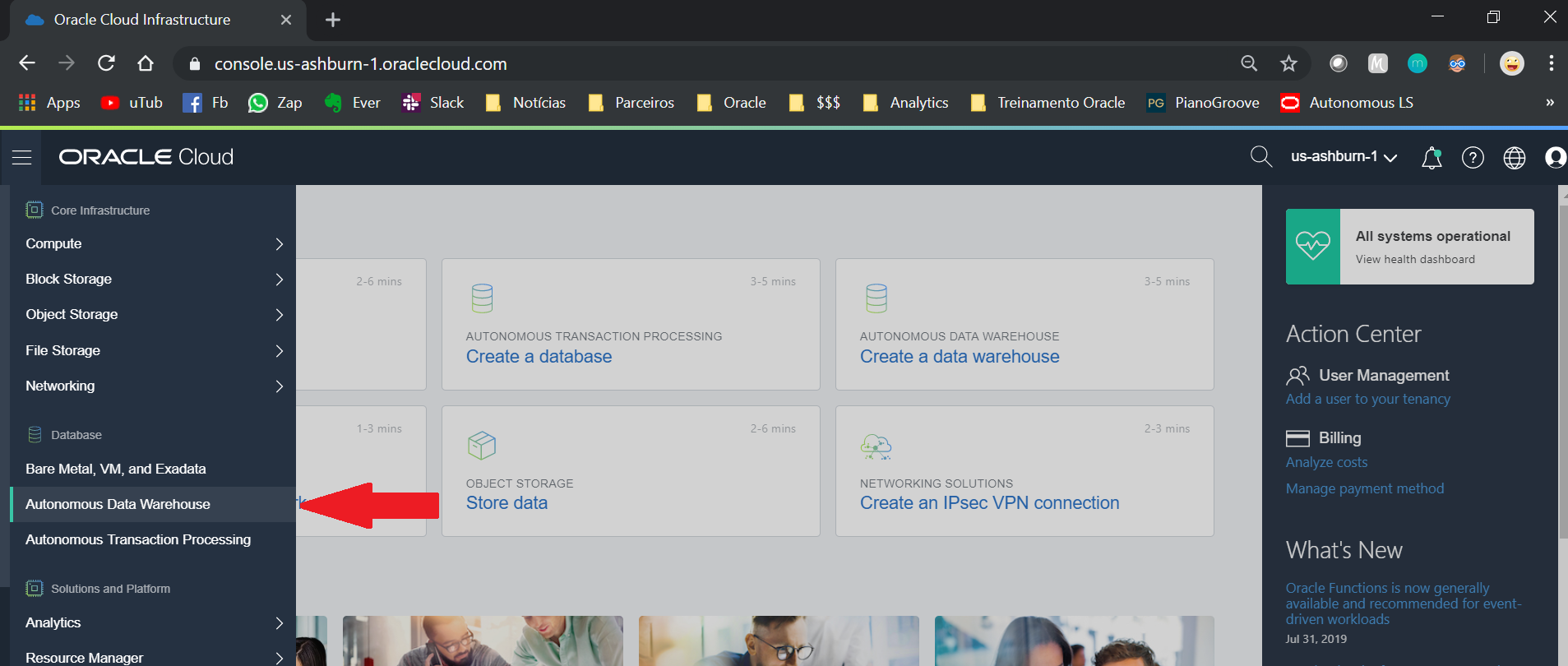Open the Oracle Cloud hamburger navigation menu
This screenshot has width=1568, height=666.
[22, 157]
